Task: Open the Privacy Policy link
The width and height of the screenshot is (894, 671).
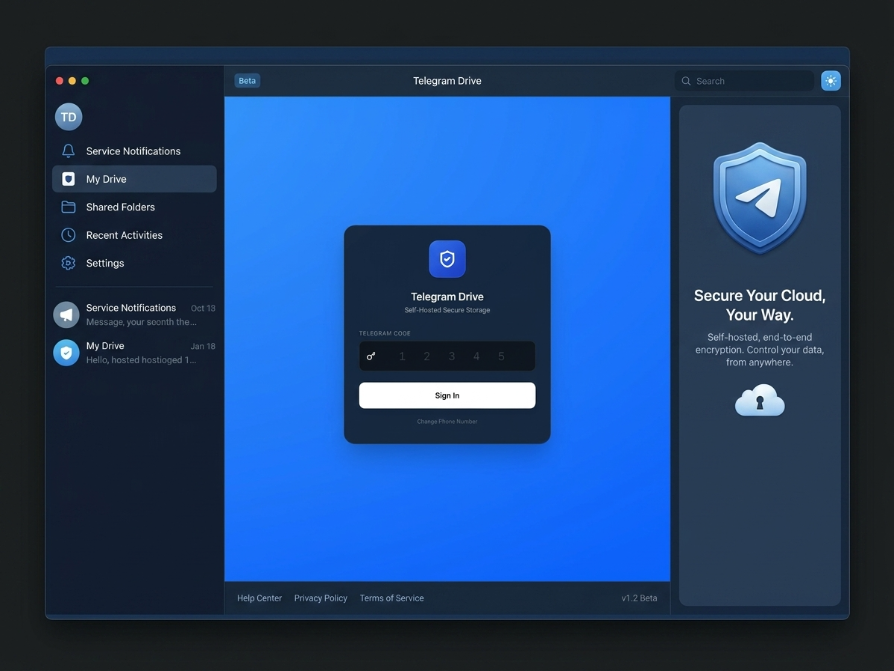Action: [320, 598]
